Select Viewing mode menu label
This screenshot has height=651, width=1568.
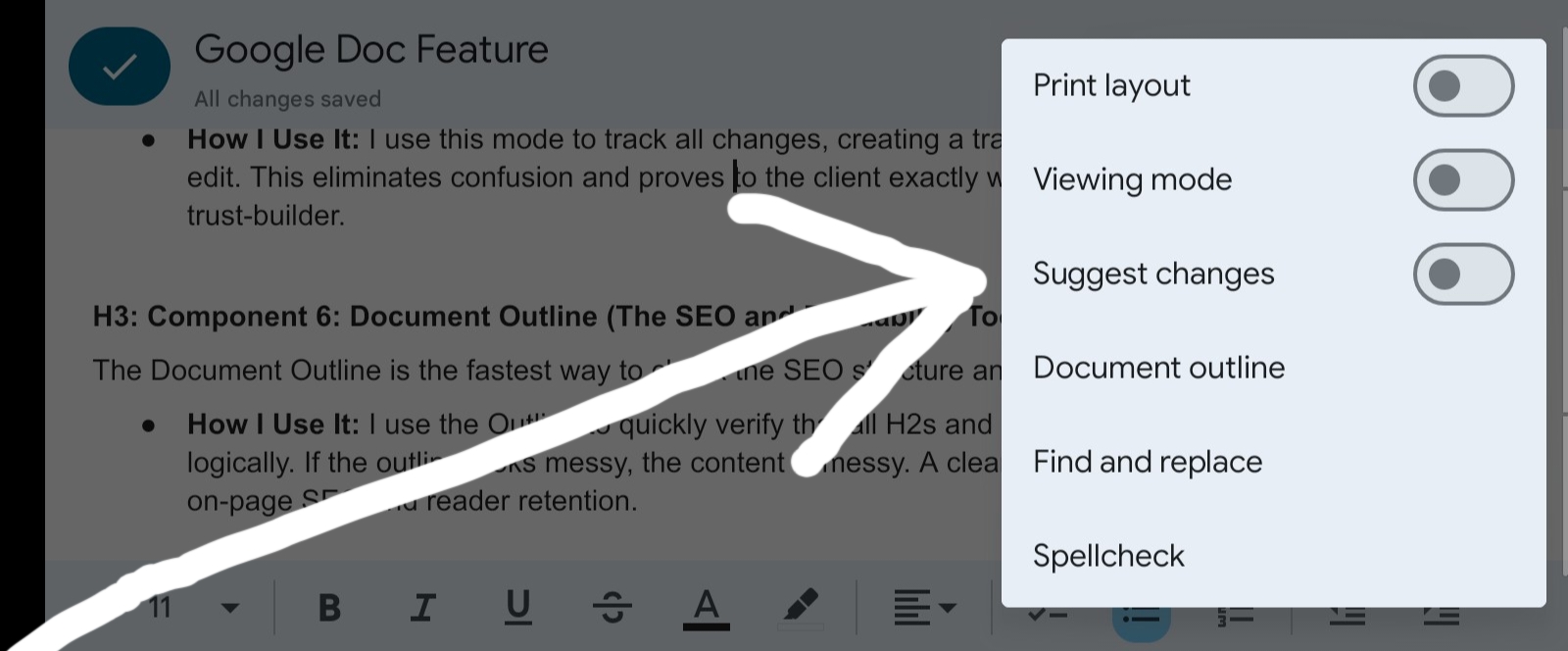pyautogui.click(x=1132, y=179)
